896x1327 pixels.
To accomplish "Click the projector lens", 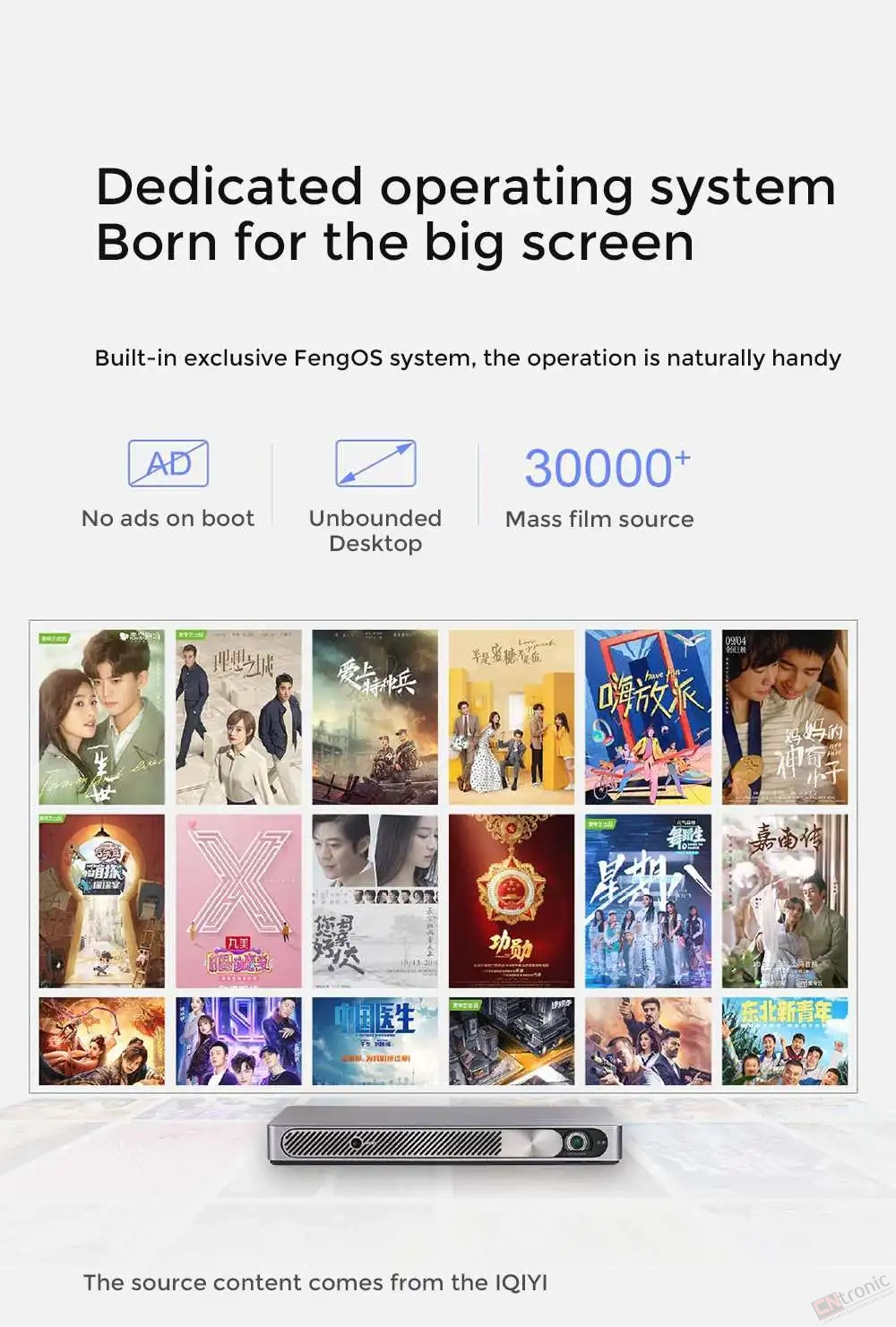I will pos(578,1143).
